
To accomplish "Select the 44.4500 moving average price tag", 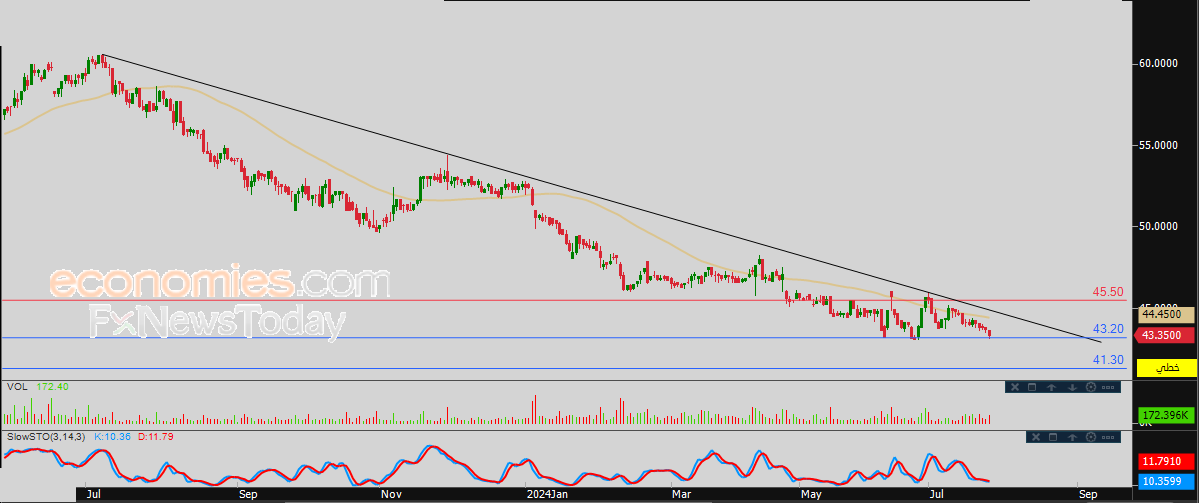I will [1165, 314].
